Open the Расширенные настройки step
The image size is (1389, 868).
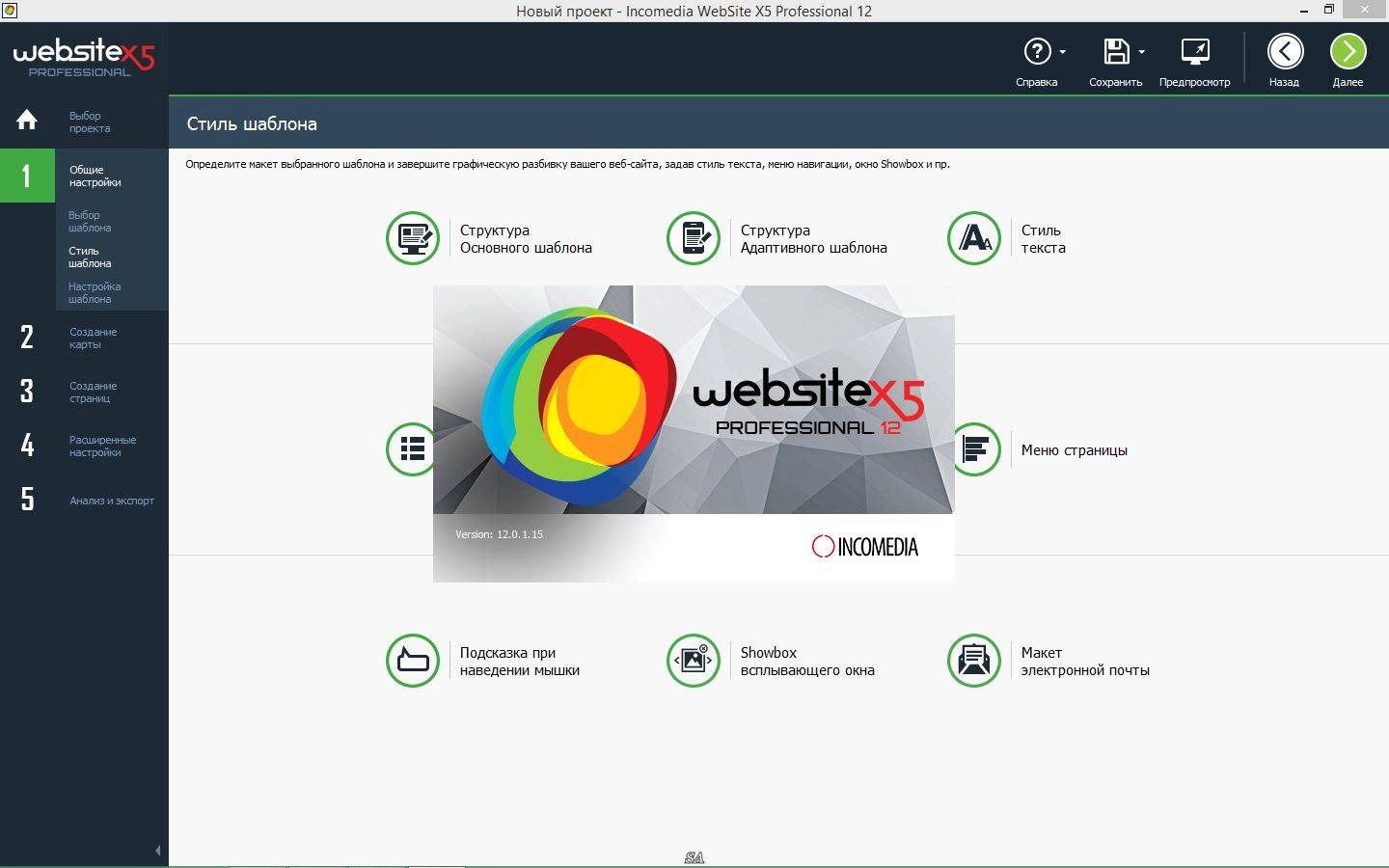103,446
